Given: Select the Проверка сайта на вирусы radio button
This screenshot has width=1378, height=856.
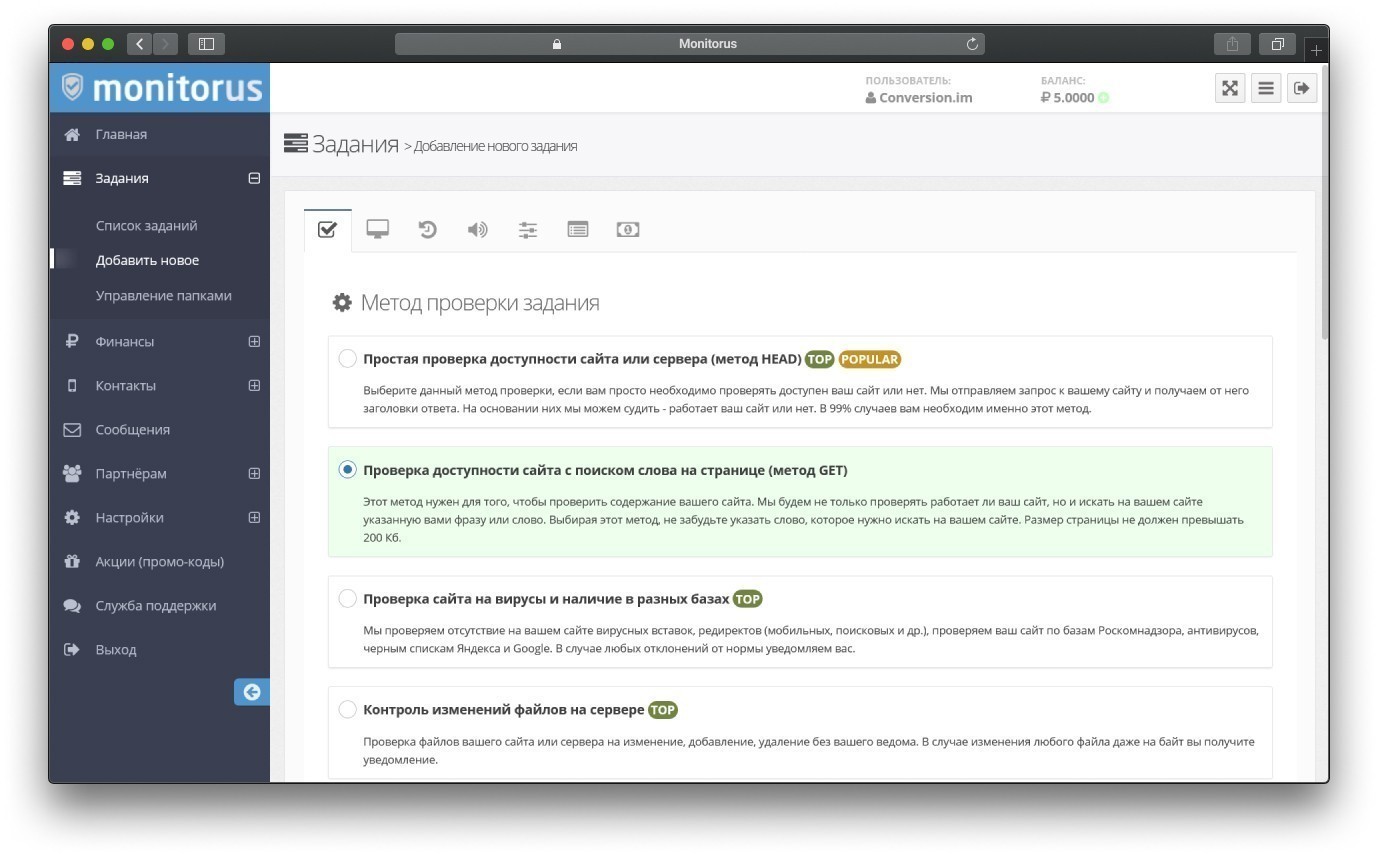Looking at the screenshot, I should point(347,599).
